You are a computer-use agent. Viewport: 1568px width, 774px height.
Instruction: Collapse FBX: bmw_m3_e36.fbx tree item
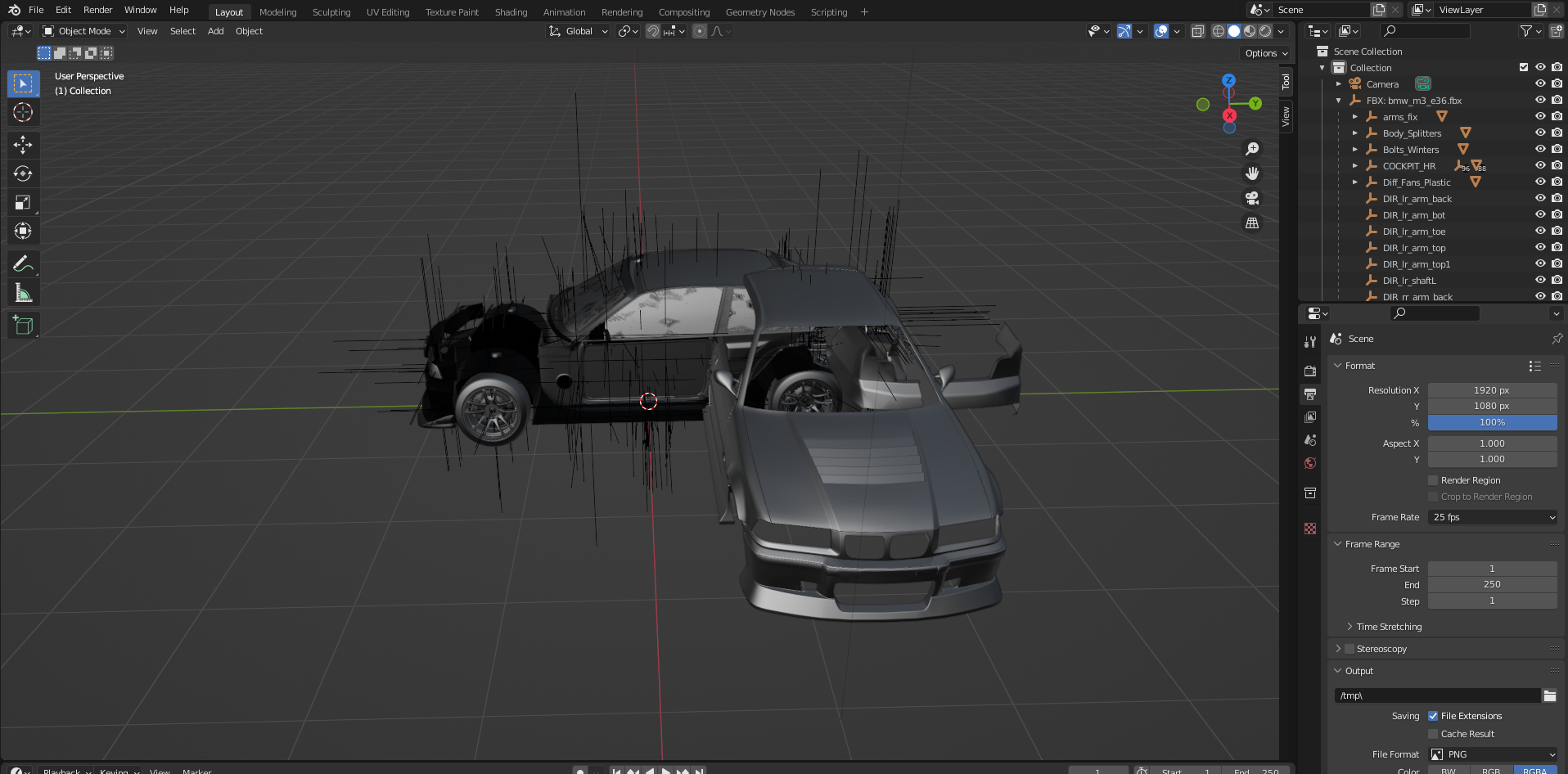click(x=1339, y=101)
